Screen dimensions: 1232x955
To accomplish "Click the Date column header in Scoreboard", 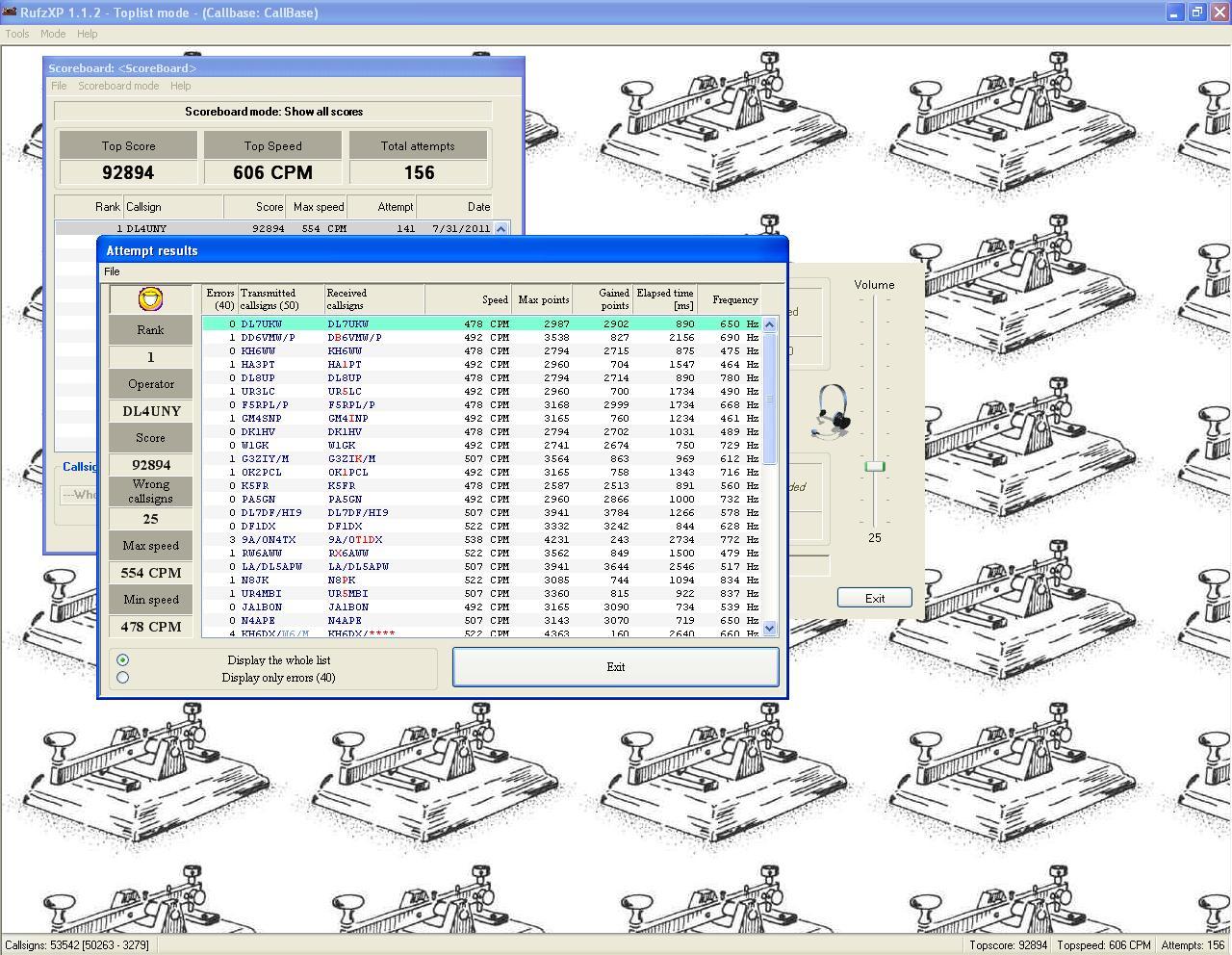I will pos(454,207).
